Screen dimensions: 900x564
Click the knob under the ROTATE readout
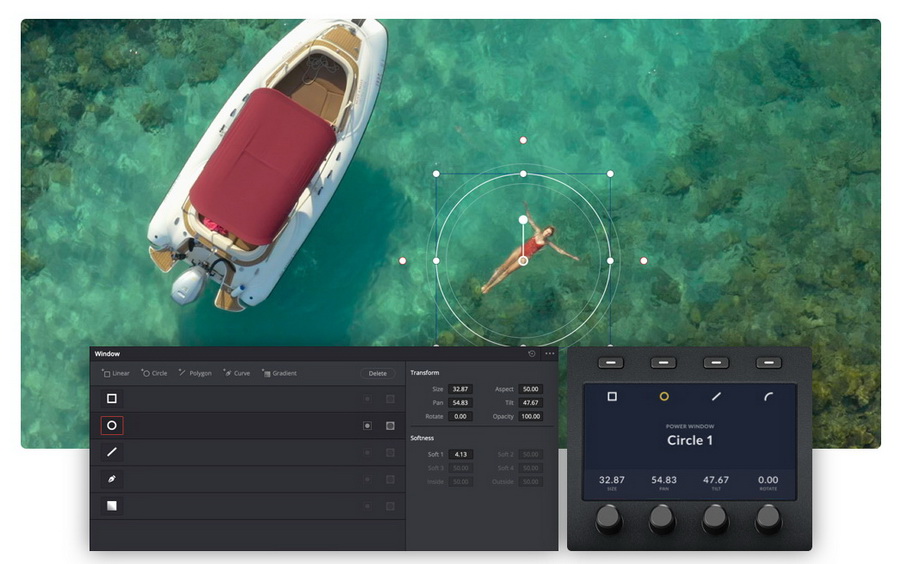pos(768,518)
